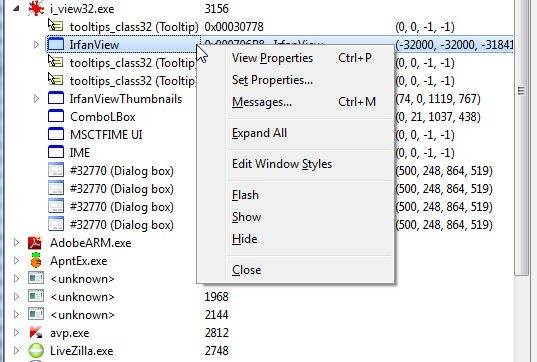Expand the avp.exe process node
The height and width of the screenshot is (362, 537).
(x=16, y=333)
